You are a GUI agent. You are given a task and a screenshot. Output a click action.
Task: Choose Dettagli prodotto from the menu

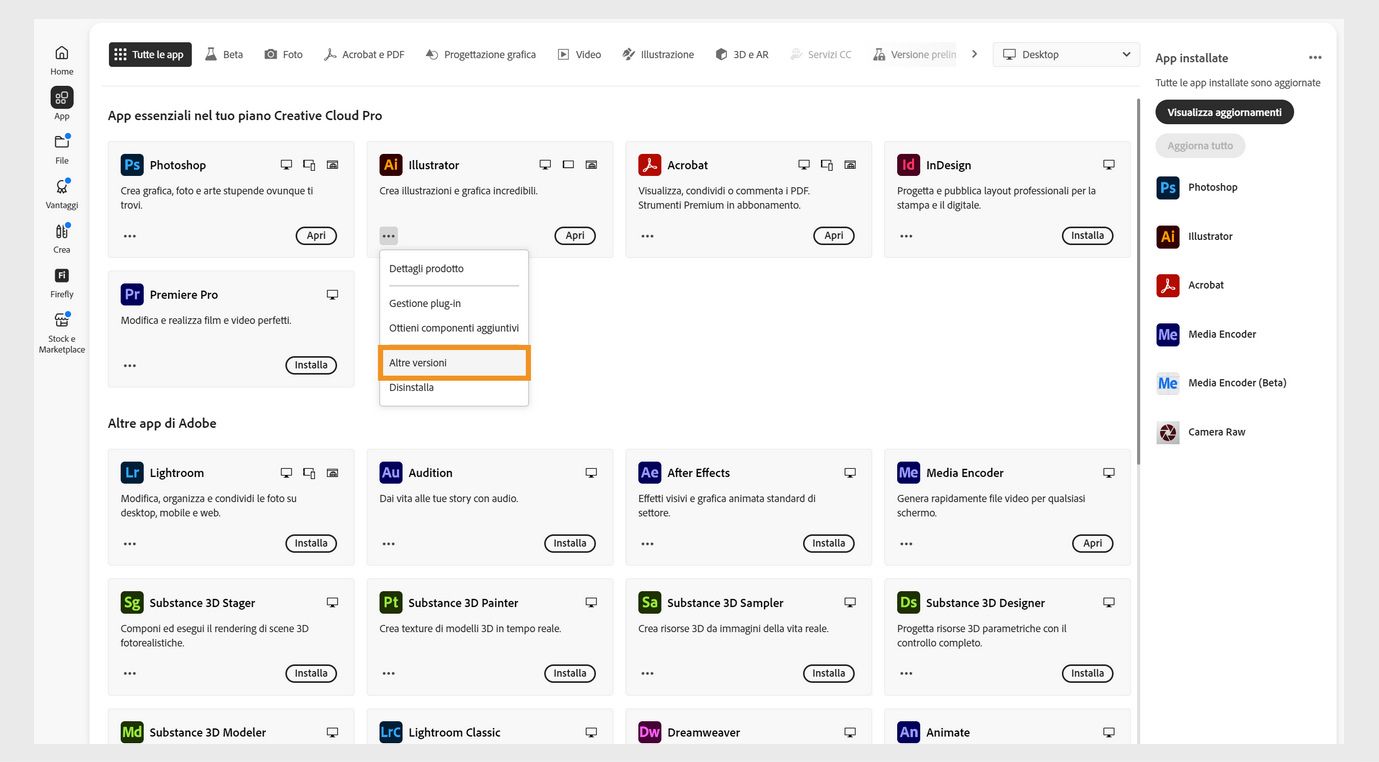[x=454, y=269]
